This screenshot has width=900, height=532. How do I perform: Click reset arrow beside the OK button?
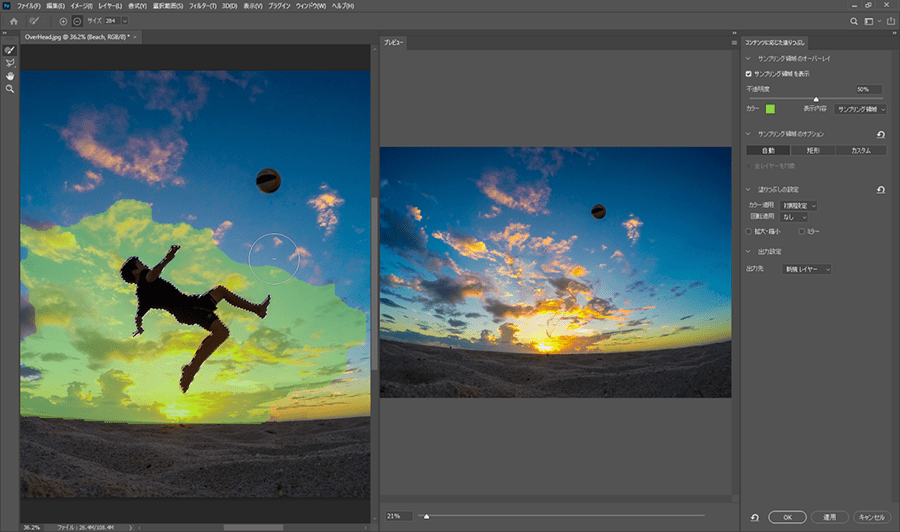(754, 517)
